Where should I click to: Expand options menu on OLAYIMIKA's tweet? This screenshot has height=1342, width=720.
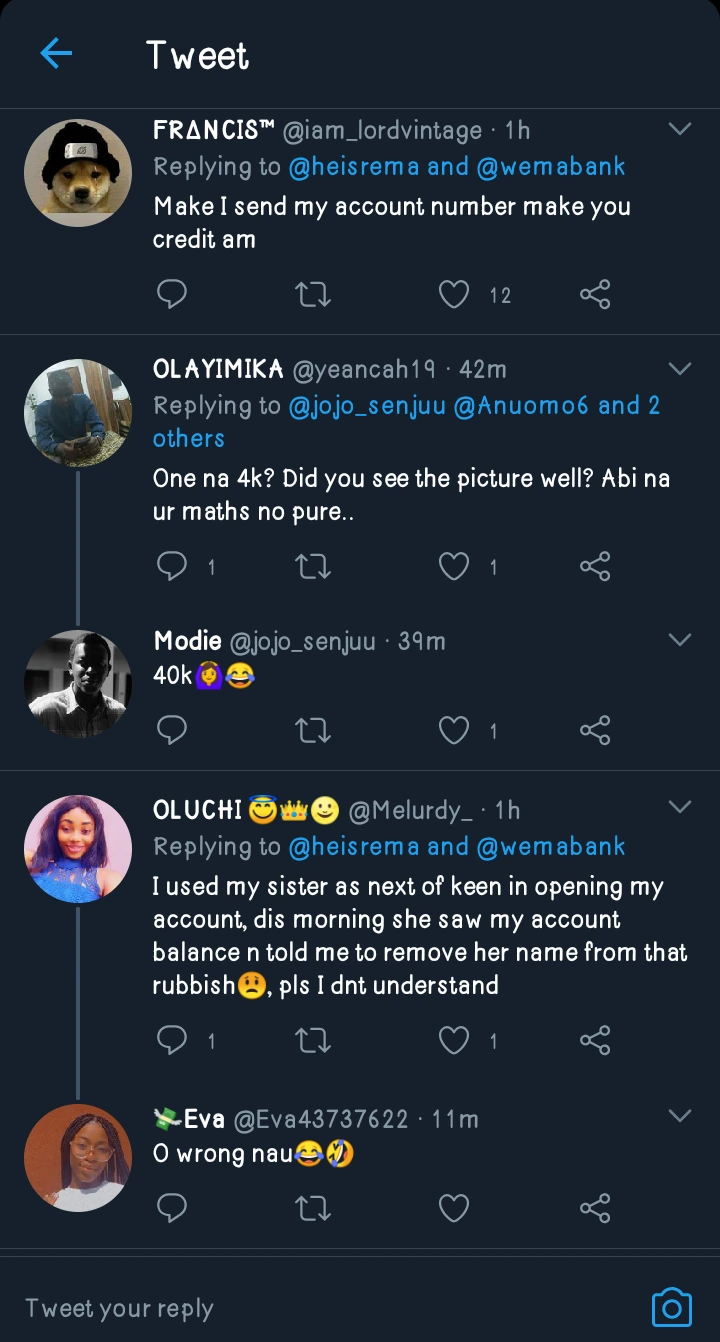[680, 369]
